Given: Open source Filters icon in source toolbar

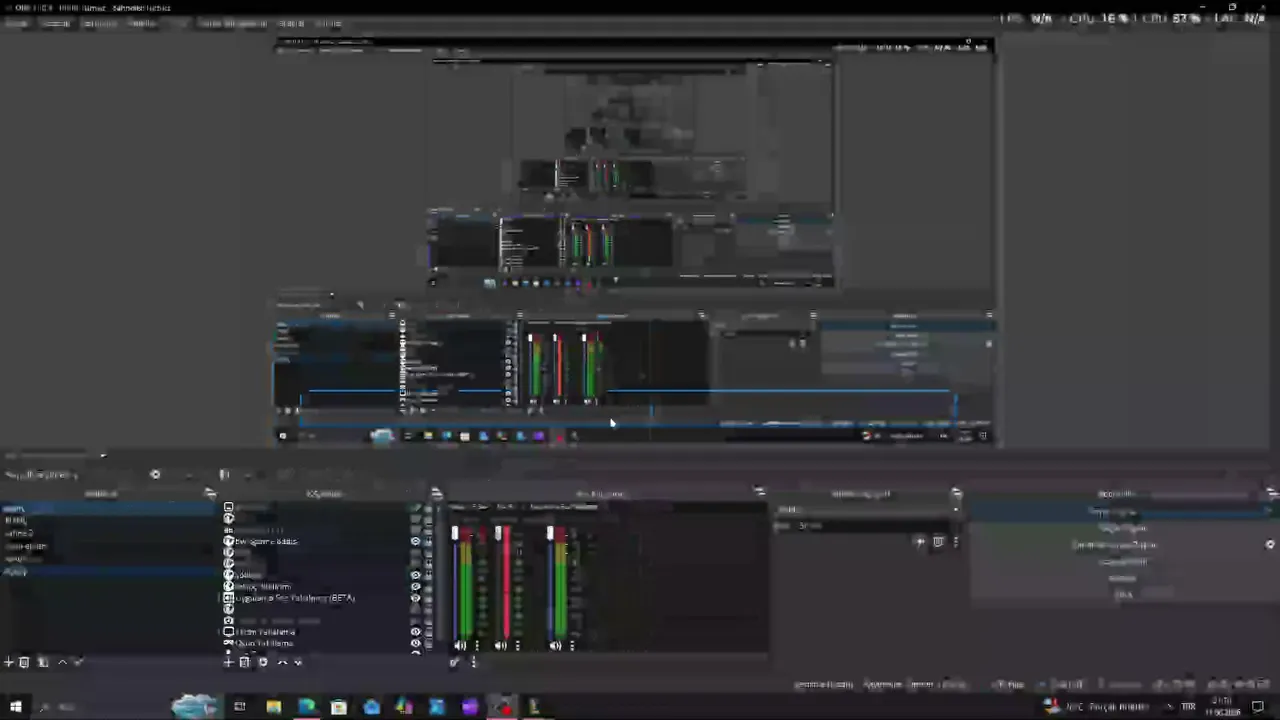Looking at the screenshot, I should click(x=224, y=475).
